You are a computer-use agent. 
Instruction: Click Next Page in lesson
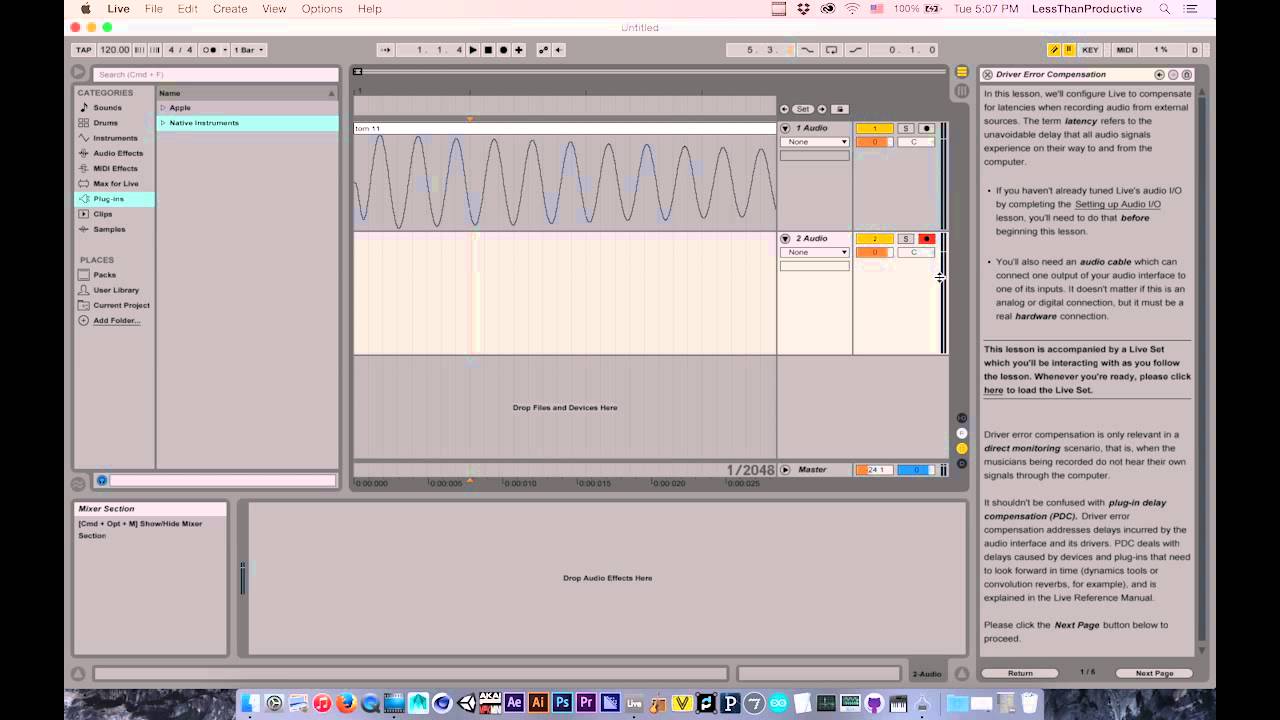(1154, 673)
